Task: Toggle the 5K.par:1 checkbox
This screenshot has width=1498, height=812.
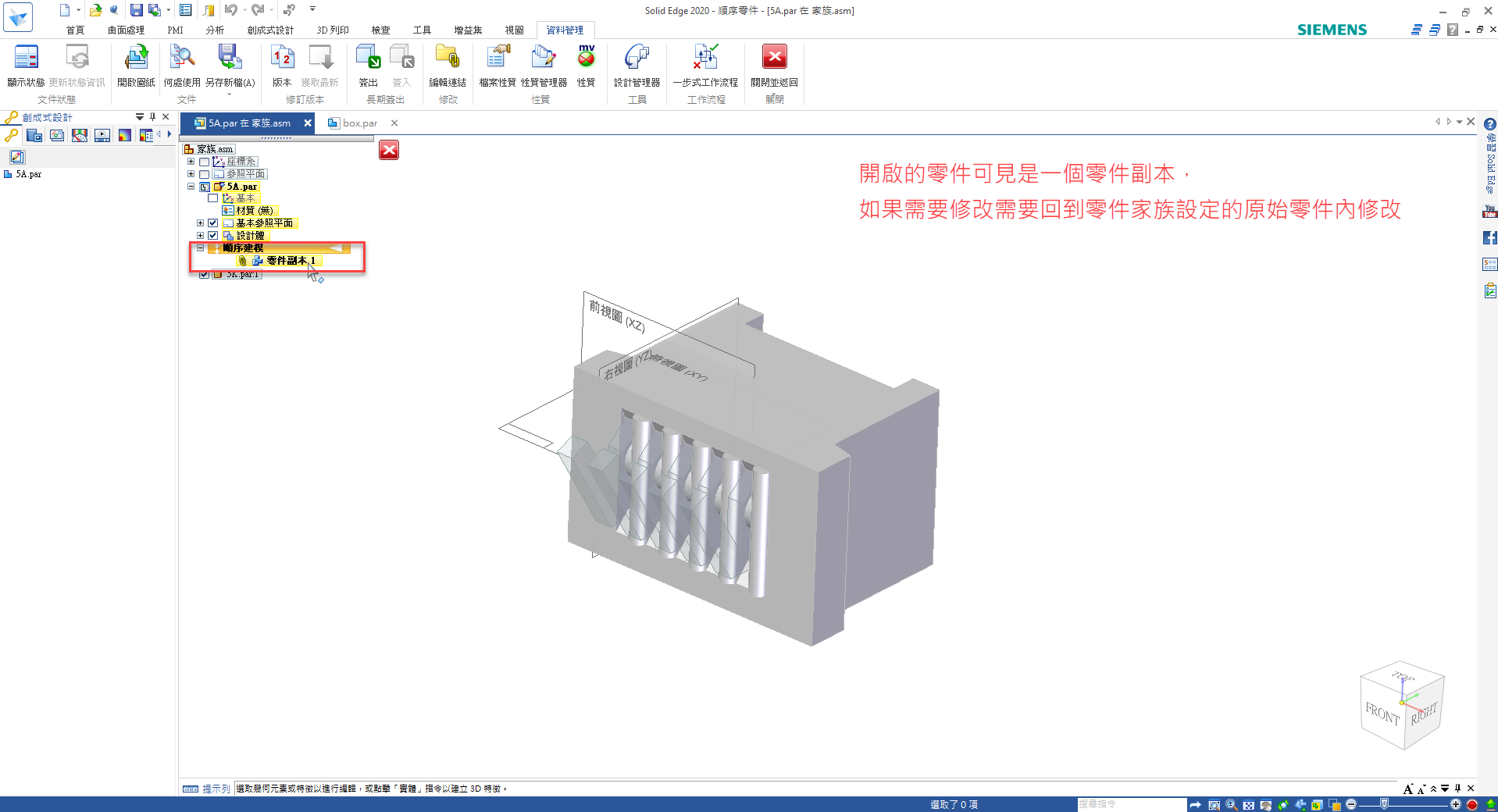Action: coord(205,274)
